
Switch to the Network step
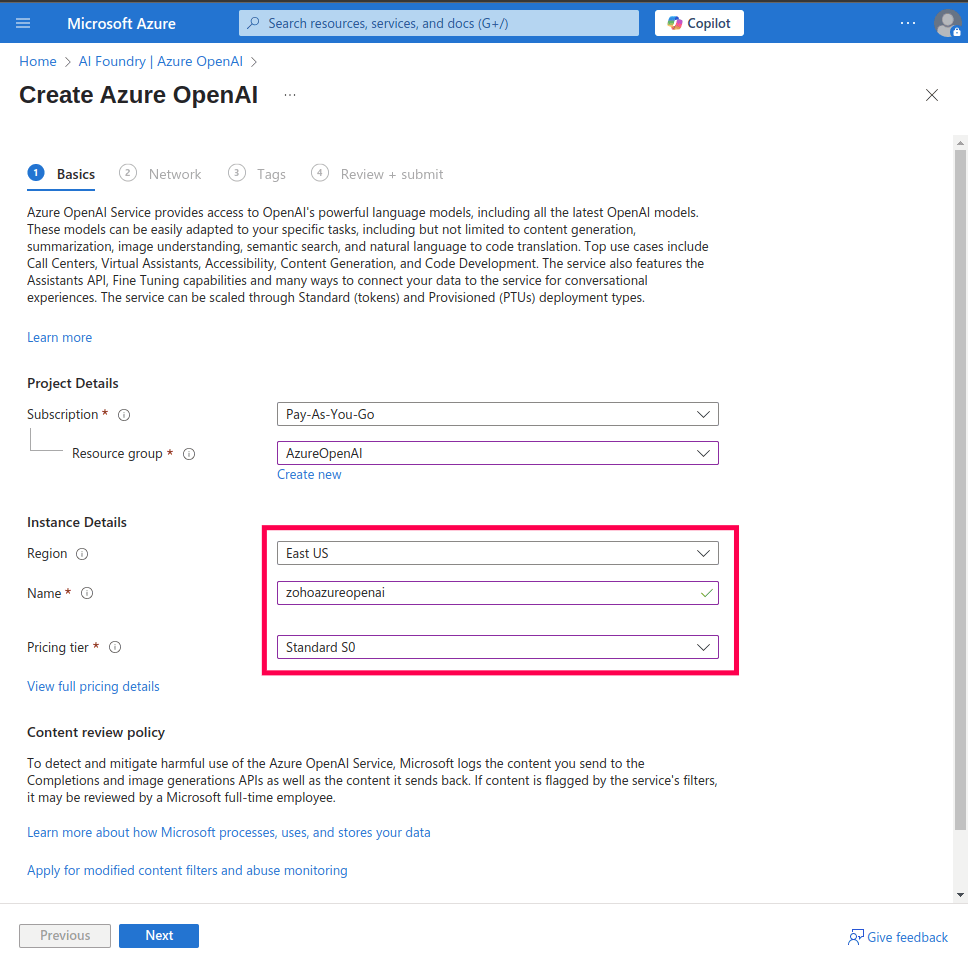click(x=175, y=173)
